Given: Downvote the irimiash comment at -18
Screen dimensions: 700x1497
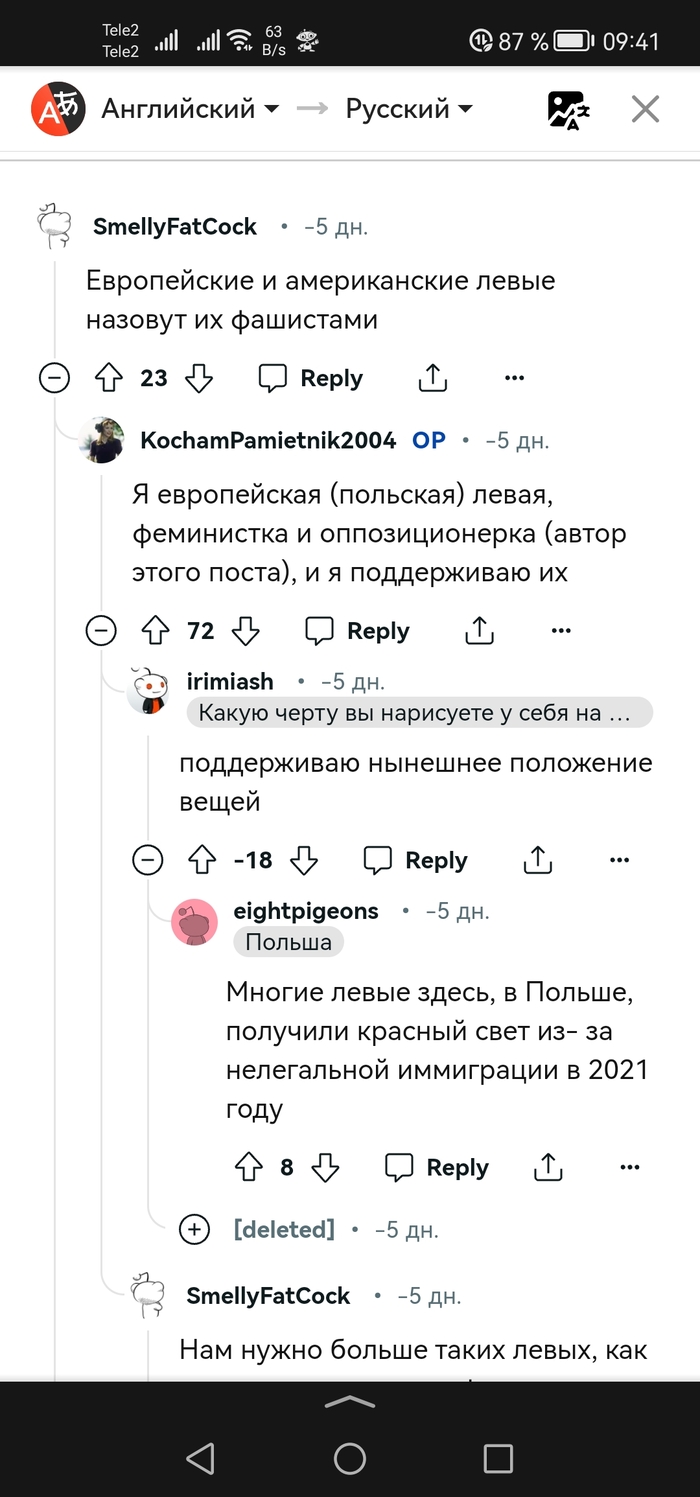Looking at the screenshot, I should (304, 860).
